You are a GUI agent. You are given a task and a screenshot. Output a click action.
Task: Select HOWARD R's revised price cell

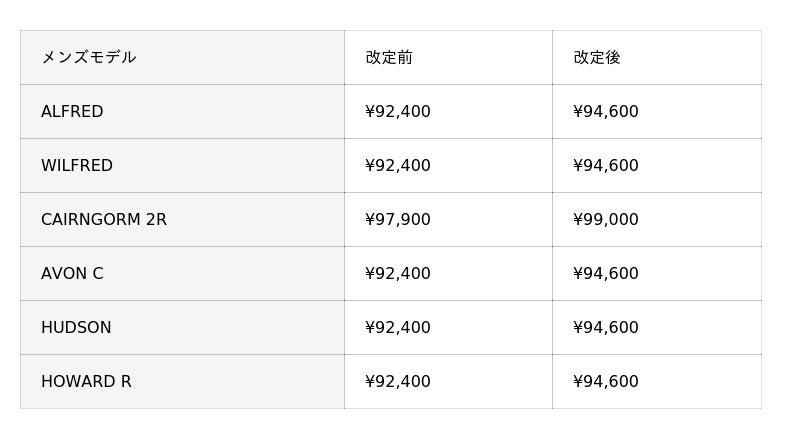coord(606,382)
